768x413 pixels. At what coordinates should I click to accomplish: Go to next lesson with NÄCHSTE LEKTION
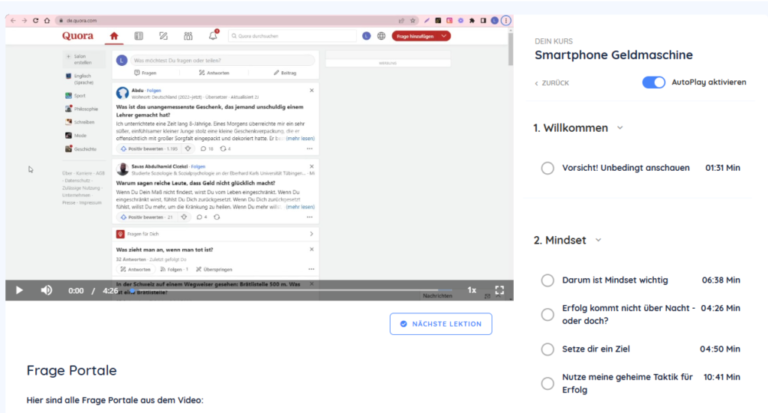pos(441,324)
